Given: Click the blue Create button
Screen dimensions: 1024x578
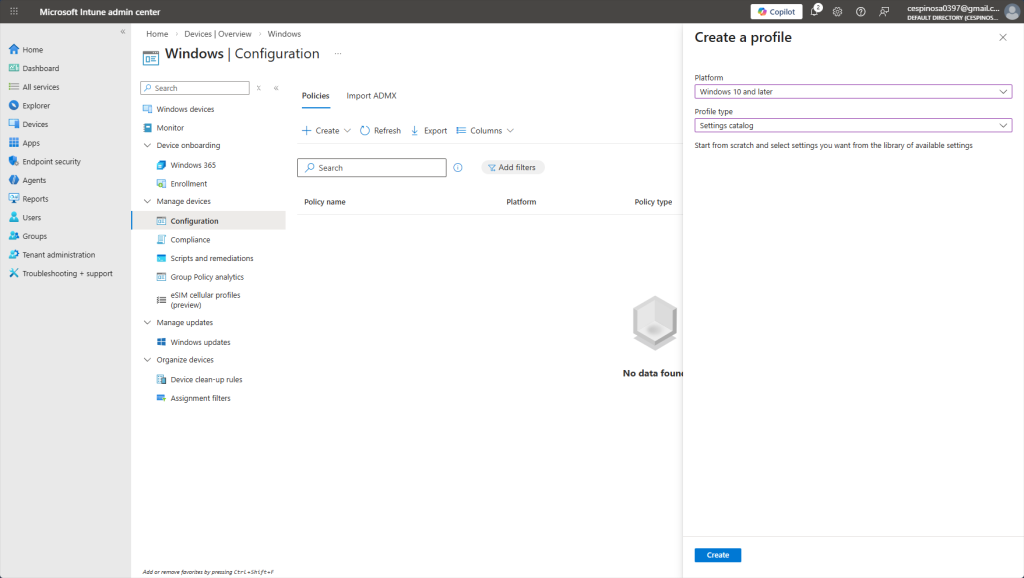Looking at the screenshot, I should coord(717,555).
